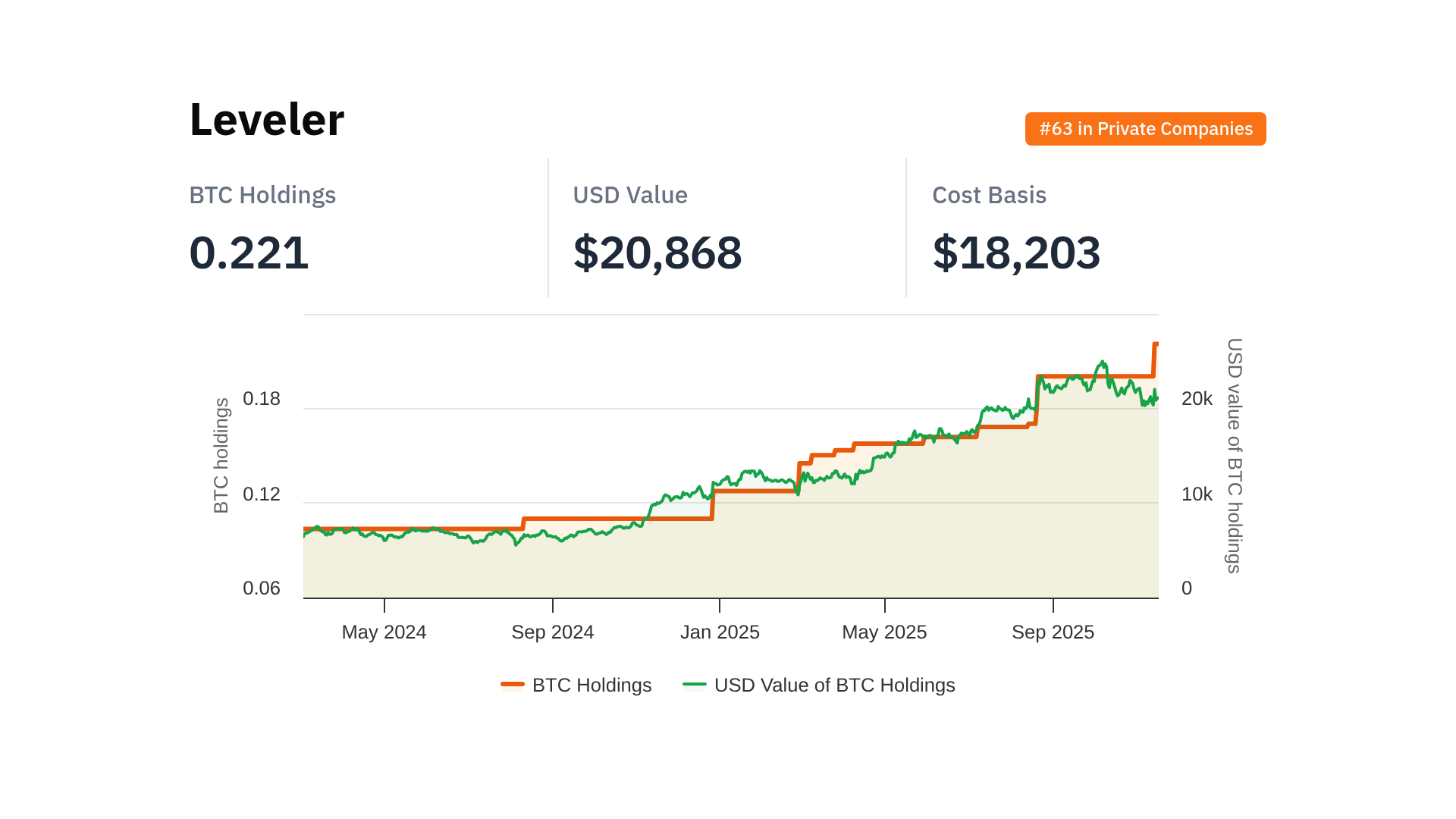Click the 0.18 BTC holdings axis tick
The width and height of the screenshot is (1456, 819).
(262, 399)
